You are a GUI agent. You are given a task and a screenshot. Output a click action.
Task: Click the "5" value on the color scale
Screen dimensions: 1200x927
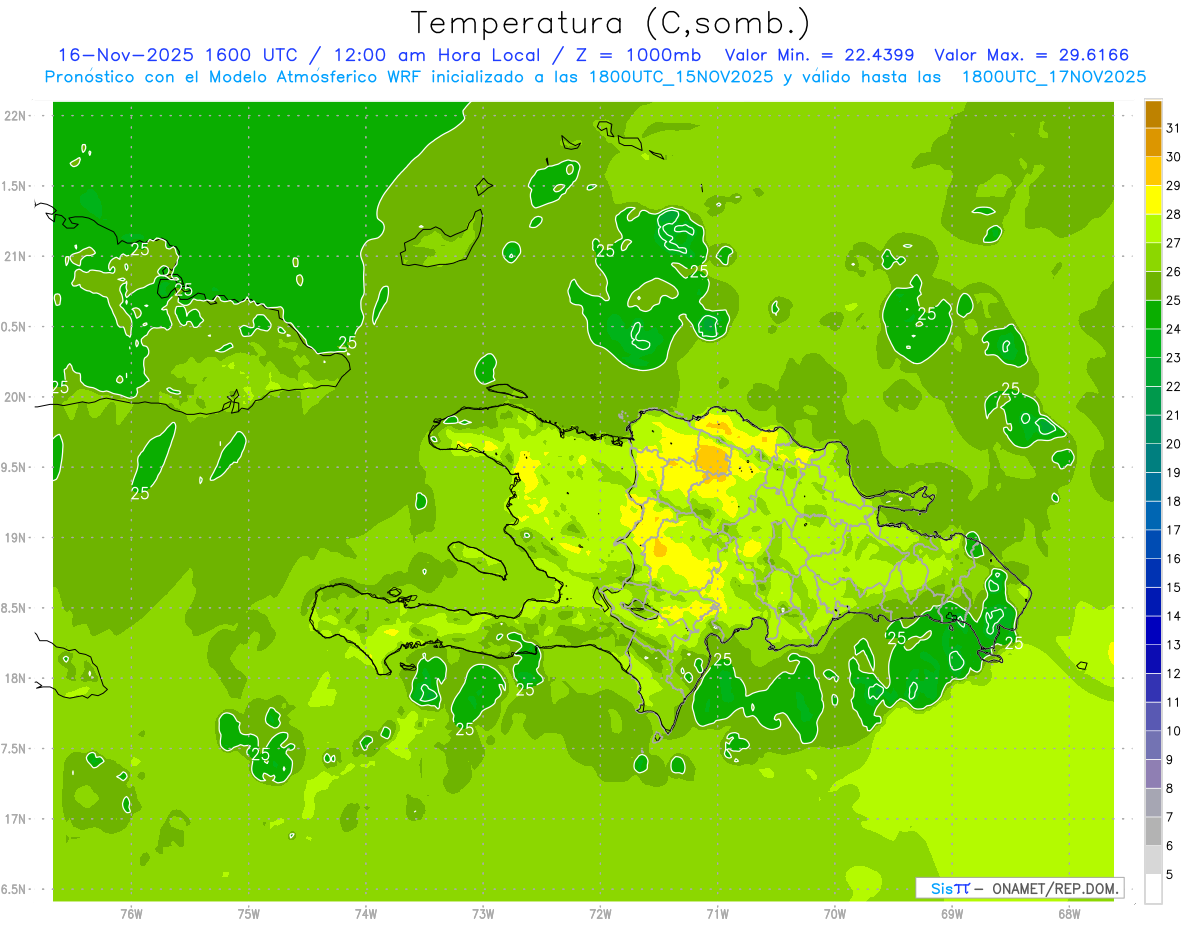point(1170,875)
